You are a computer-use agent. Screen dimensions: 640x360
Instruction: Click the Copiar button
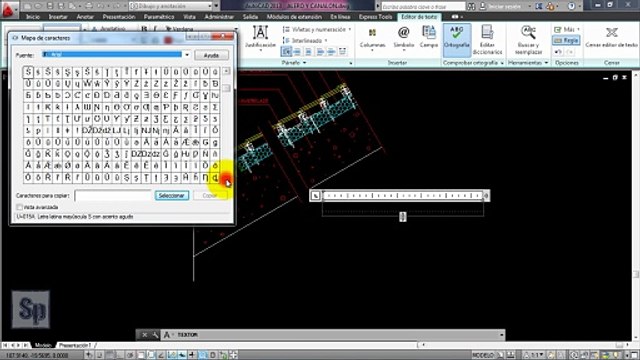click(x=210, y=196)
